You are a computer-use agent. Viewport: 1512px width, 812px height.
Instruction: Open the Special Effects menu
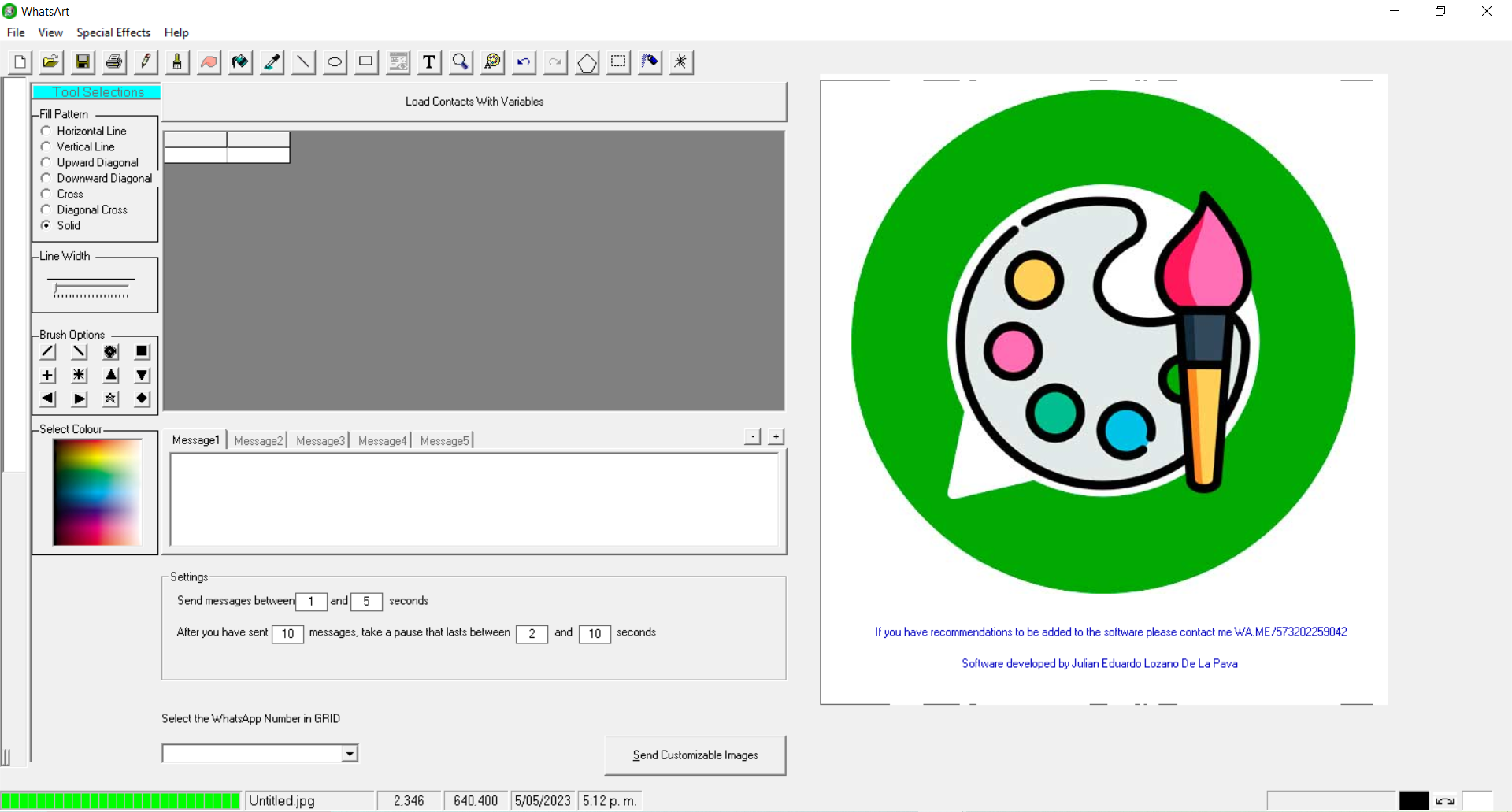[113, 32]
